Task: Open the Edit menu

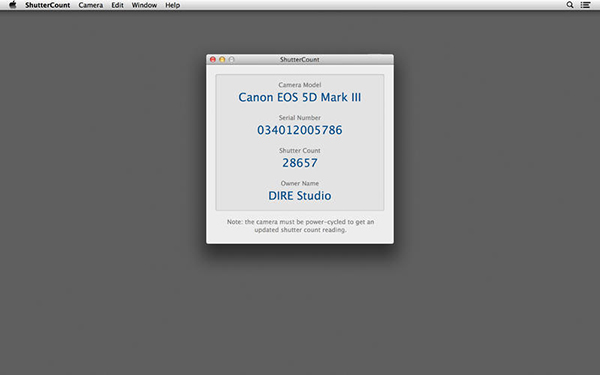Action: pos(117,5)
